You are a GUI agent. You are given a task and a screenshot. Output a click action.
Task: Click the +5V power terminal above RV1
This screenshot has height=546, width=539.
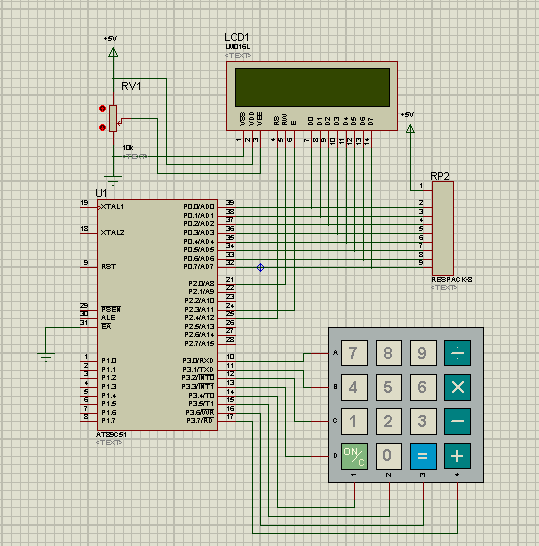point(113,52)
